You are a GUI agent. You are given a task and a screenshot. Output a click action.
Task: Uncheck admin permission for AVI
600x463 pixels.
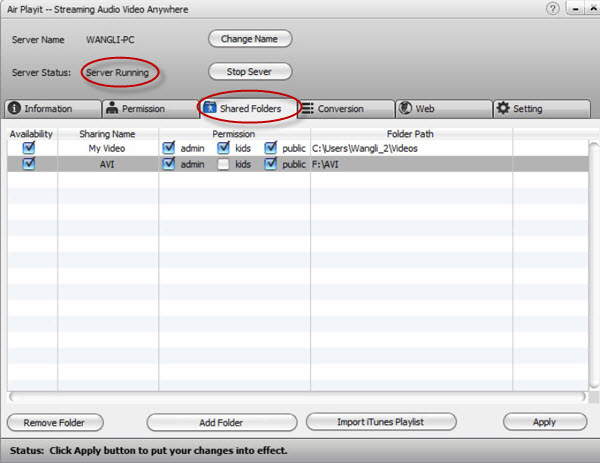click(168, 164)
